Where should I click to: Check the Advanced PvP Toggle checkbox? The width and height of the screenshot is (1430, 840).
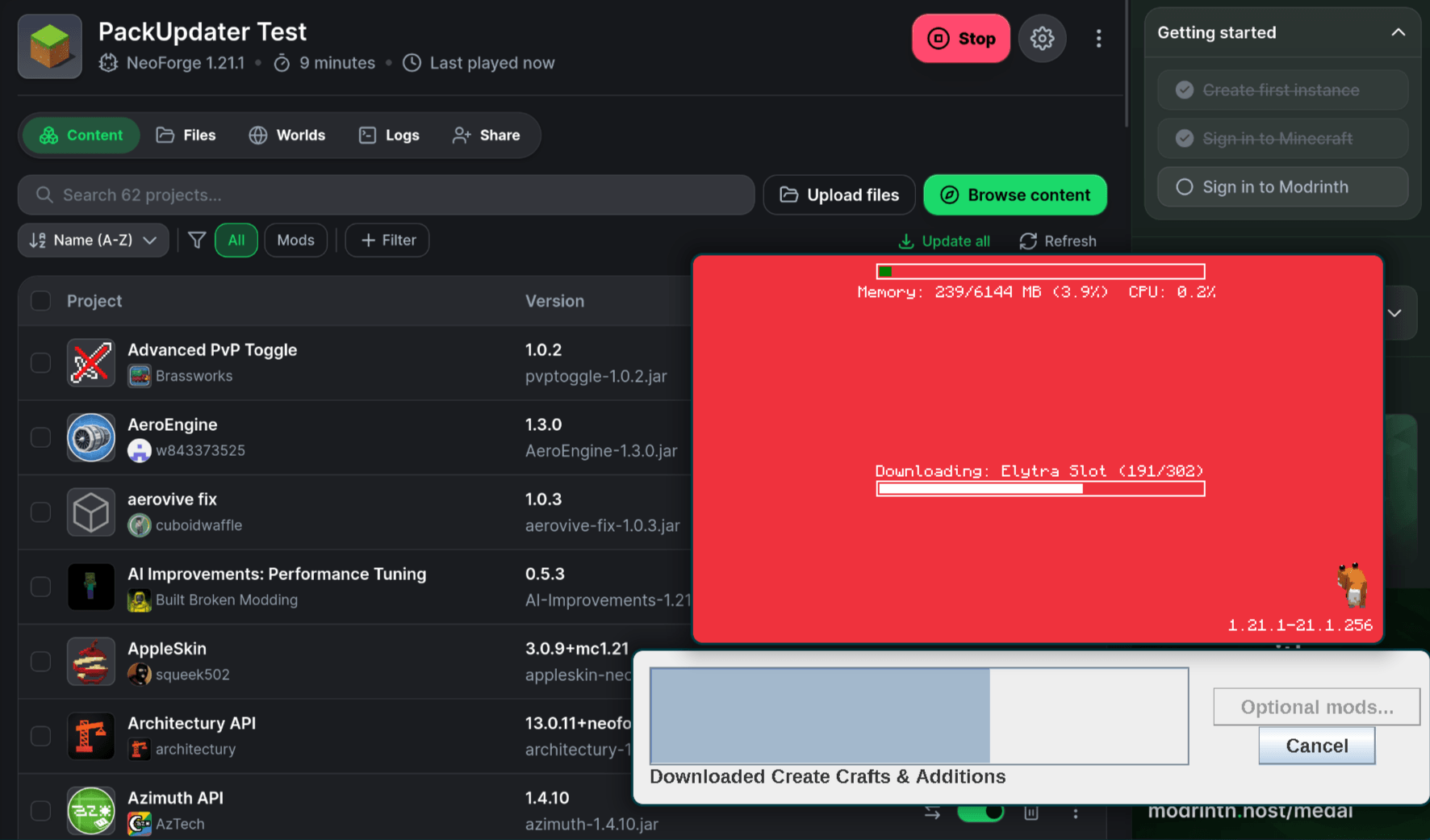tap(40, 362)
